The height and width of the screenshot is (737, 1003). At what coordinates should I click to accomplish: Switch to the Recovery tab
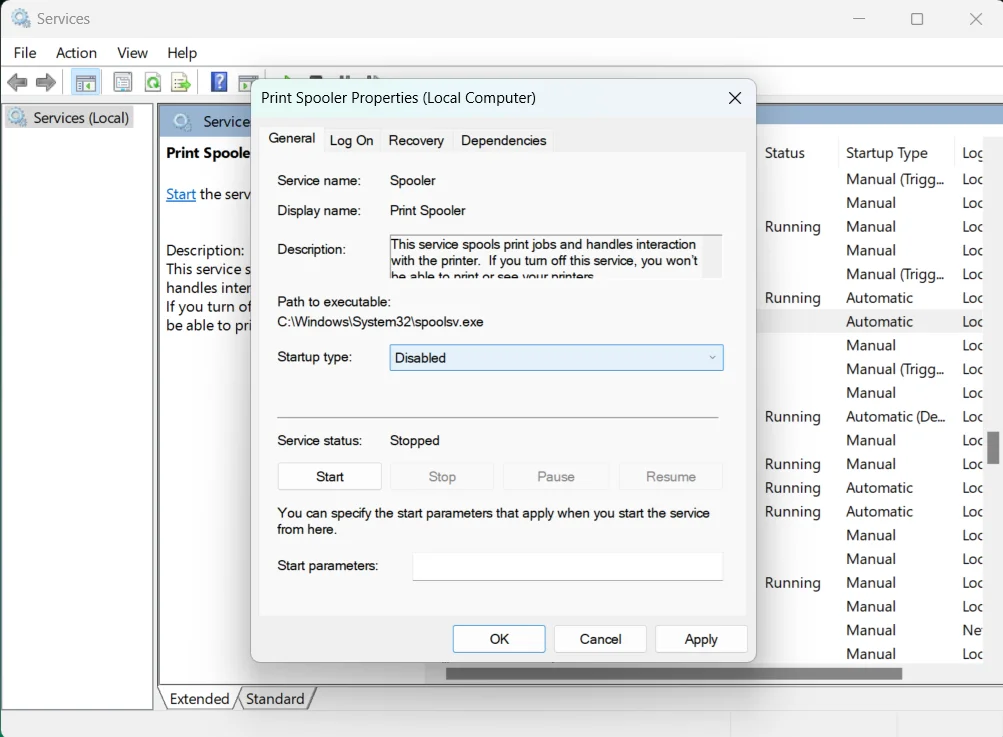416,141
